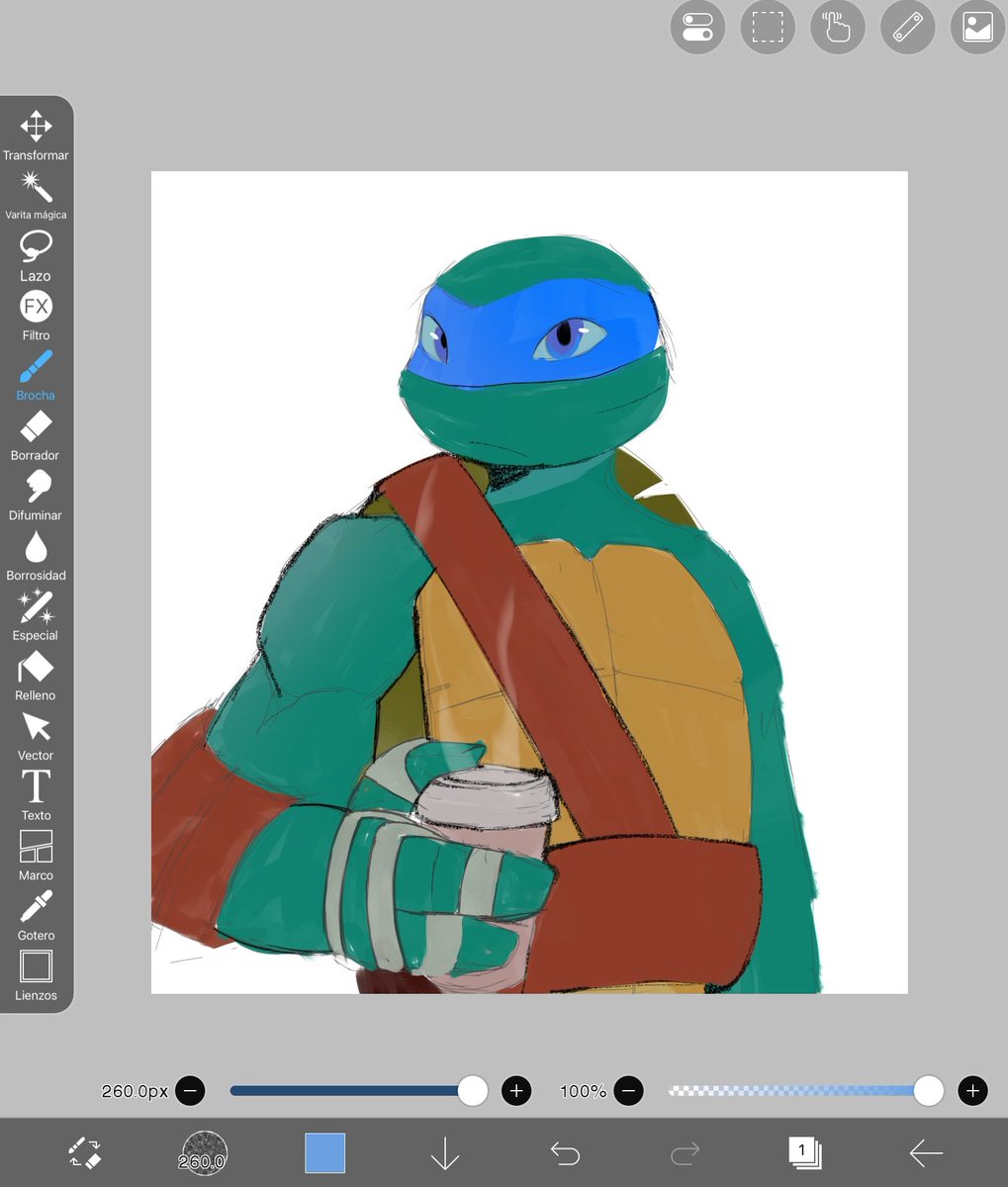
Task: Select the Relleno fill tool
Action: [x=36, y=676]
